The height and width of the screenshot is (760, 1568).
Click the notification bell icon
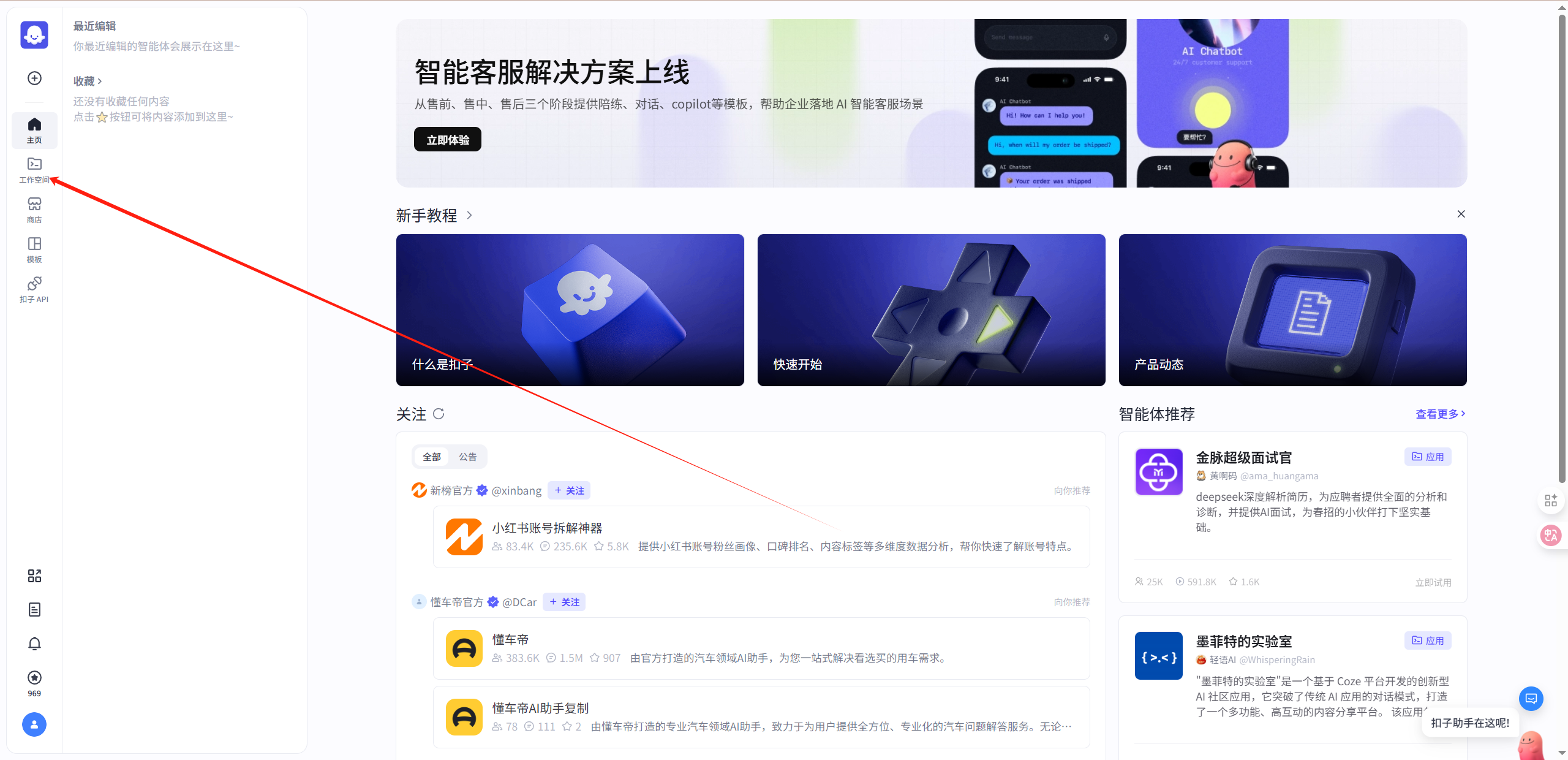coord(34,644)
